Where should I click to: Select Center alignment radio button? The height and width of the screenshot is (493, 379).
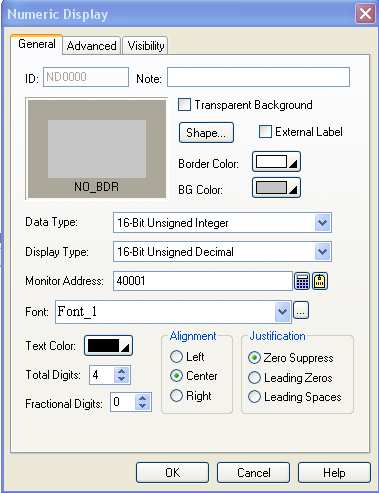[176, 376]
